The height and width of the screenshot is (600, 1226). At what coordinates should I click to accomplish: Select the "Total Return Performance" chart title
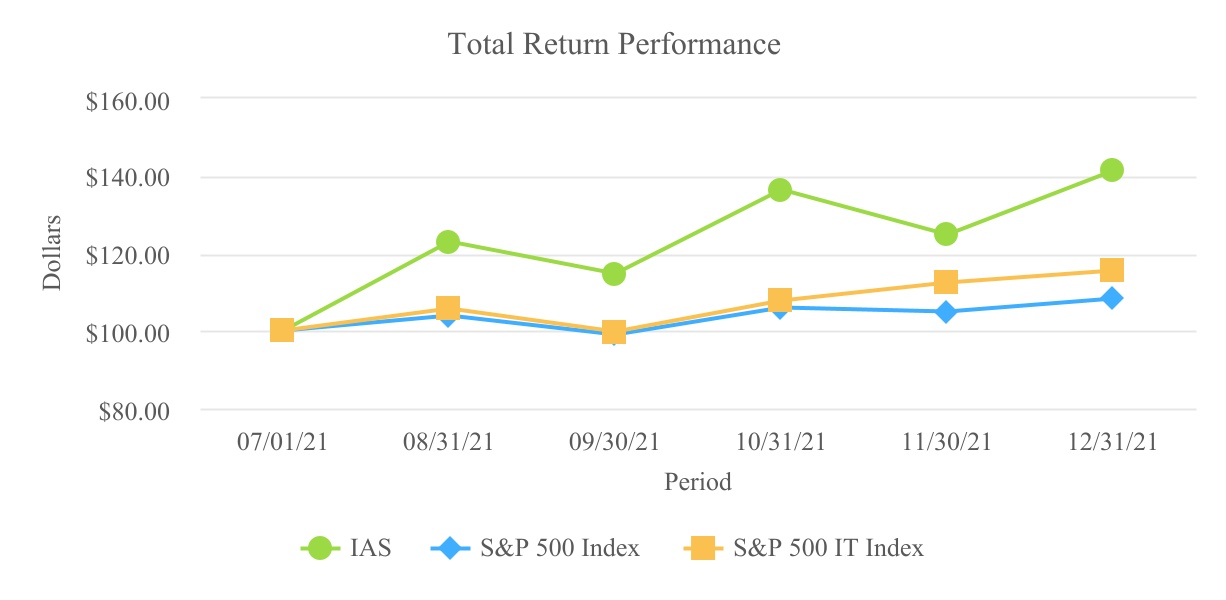click(614, 45)
